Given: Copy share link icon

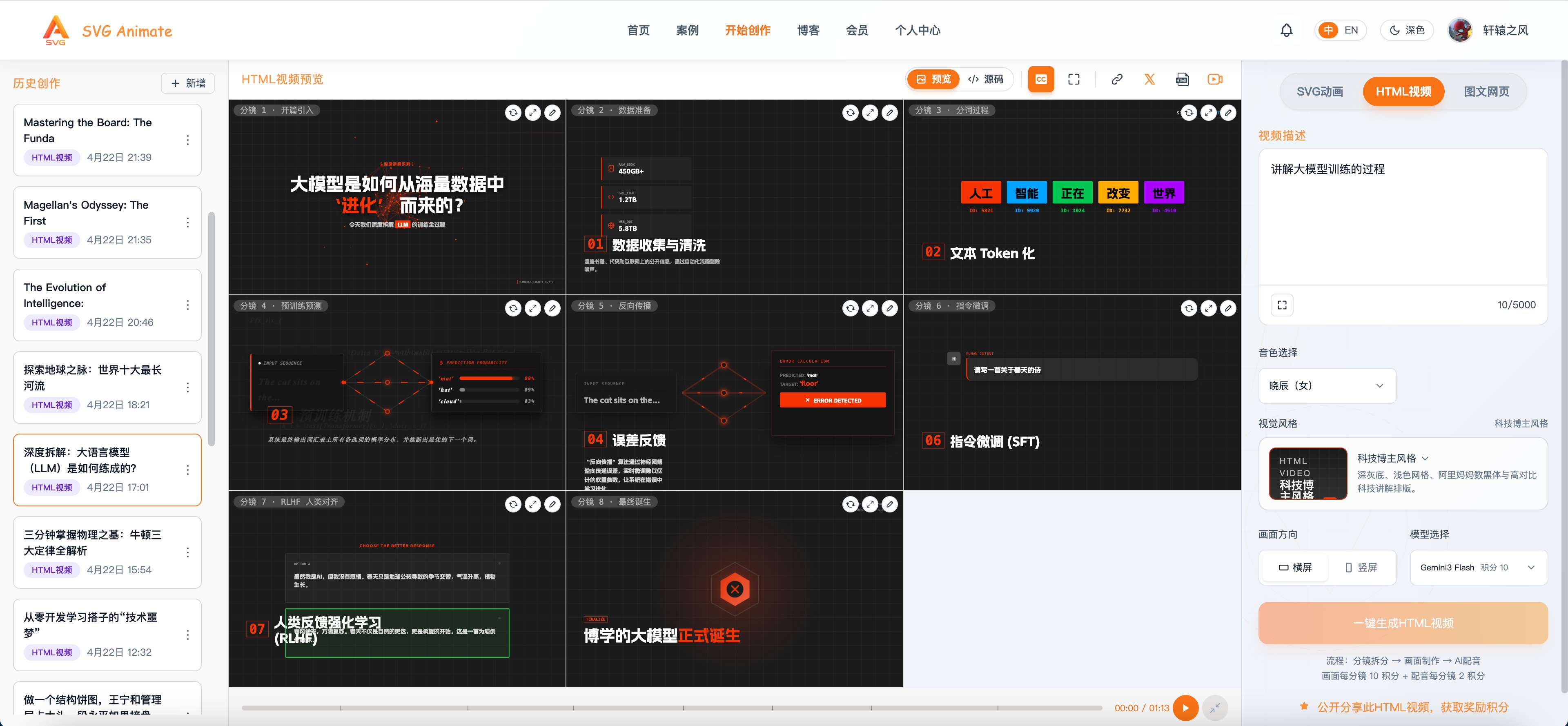Looking at the screenshot, I should coord(1117,79).
